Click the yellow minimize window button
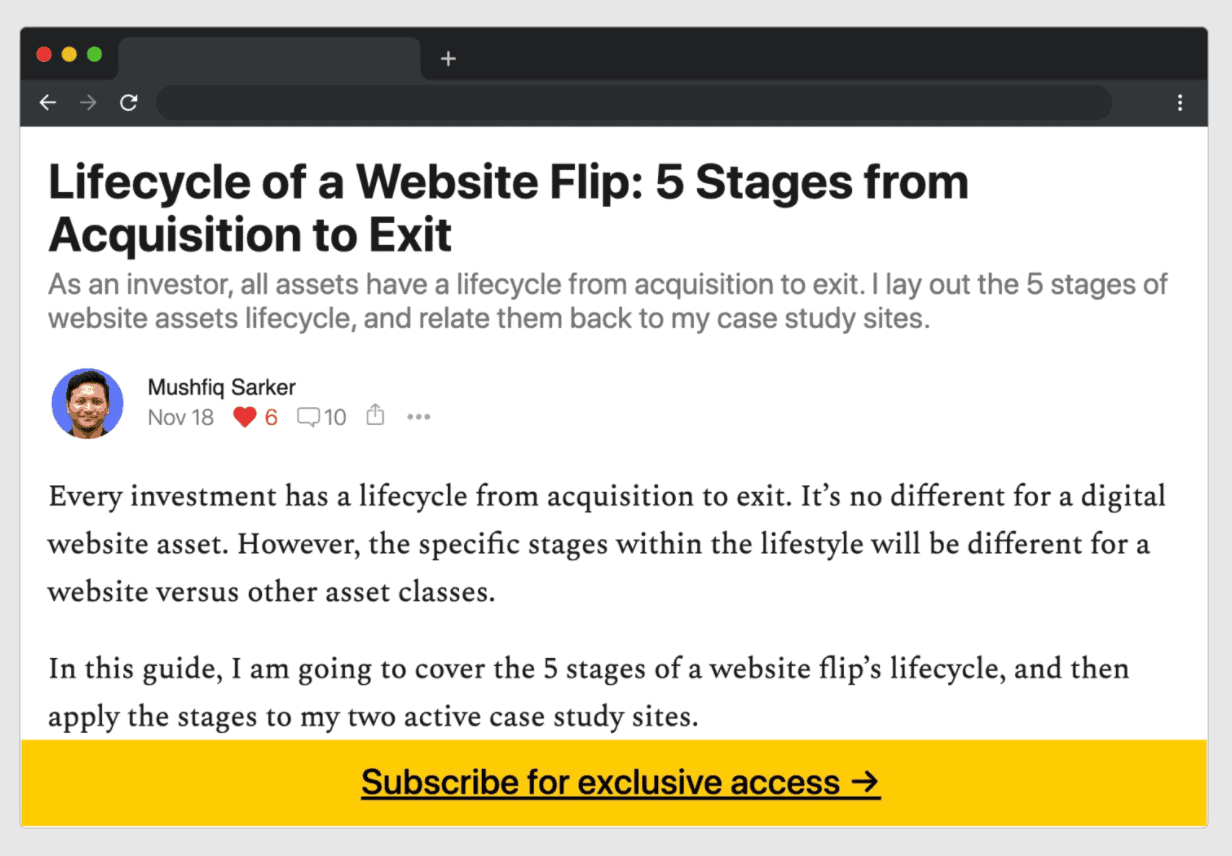 pos(69,54)
